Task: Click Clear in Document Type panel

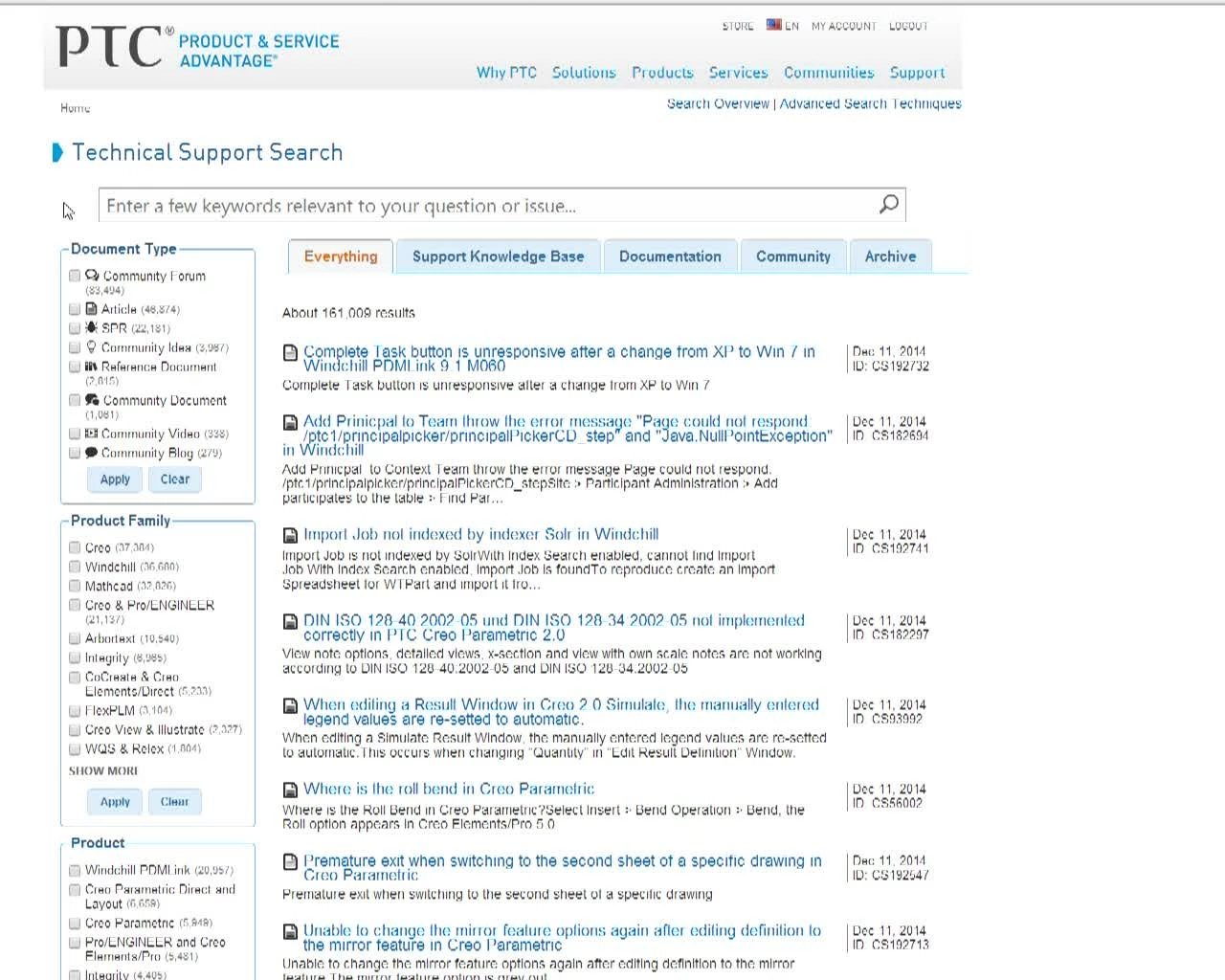Action: pos(175,479)
